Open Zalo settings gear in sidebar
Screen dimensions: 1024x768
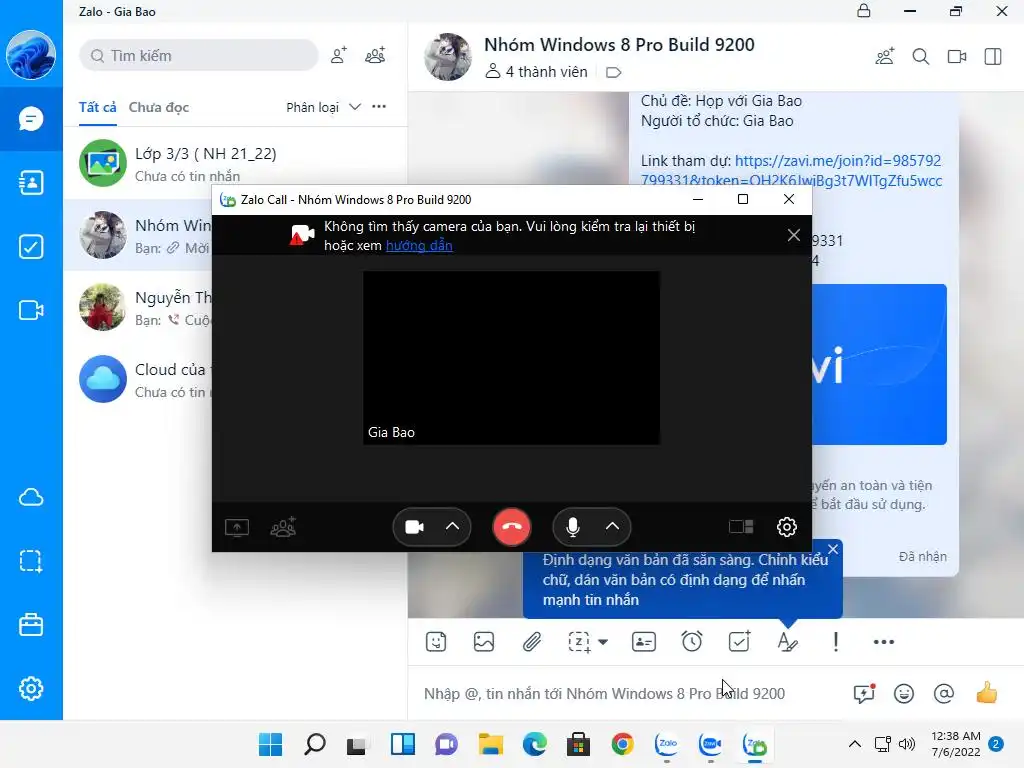point(31,688)
